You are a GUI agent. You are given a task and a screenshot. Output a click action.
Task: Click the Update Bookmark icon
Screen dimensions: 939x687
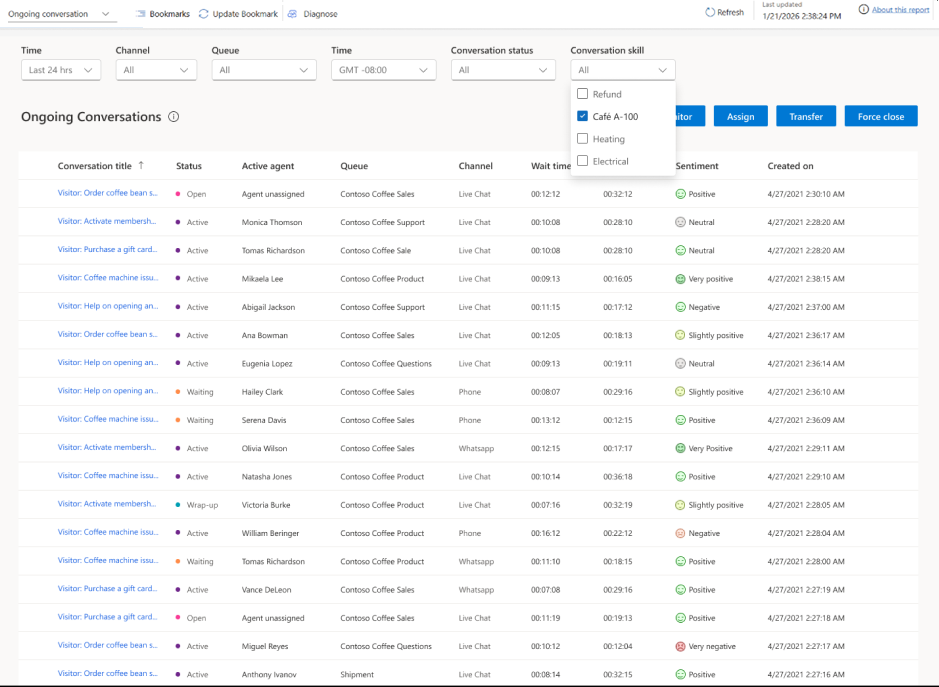[x=206, y=14]
